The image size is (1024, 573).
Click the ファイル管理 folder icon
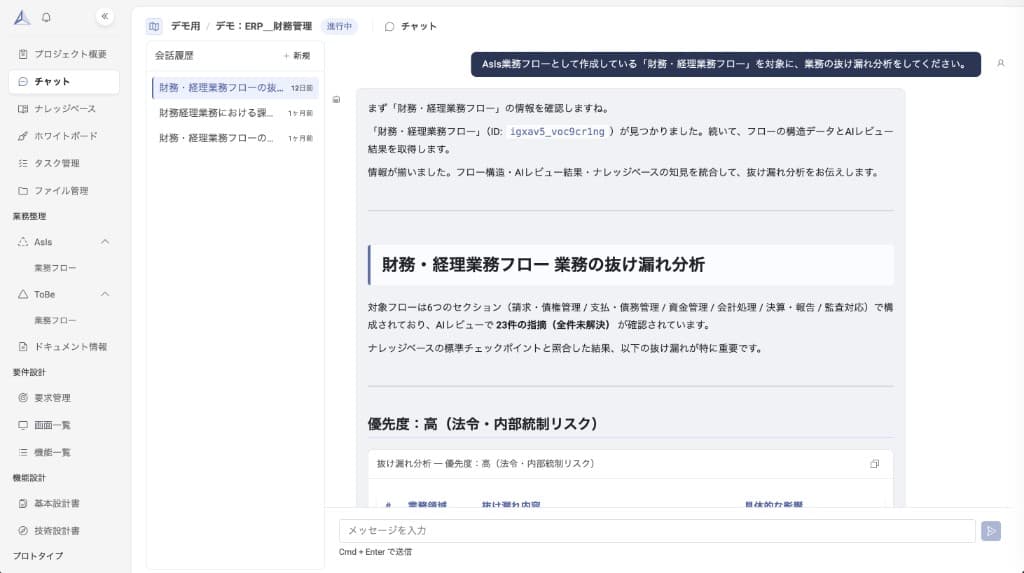coord(23,191)
